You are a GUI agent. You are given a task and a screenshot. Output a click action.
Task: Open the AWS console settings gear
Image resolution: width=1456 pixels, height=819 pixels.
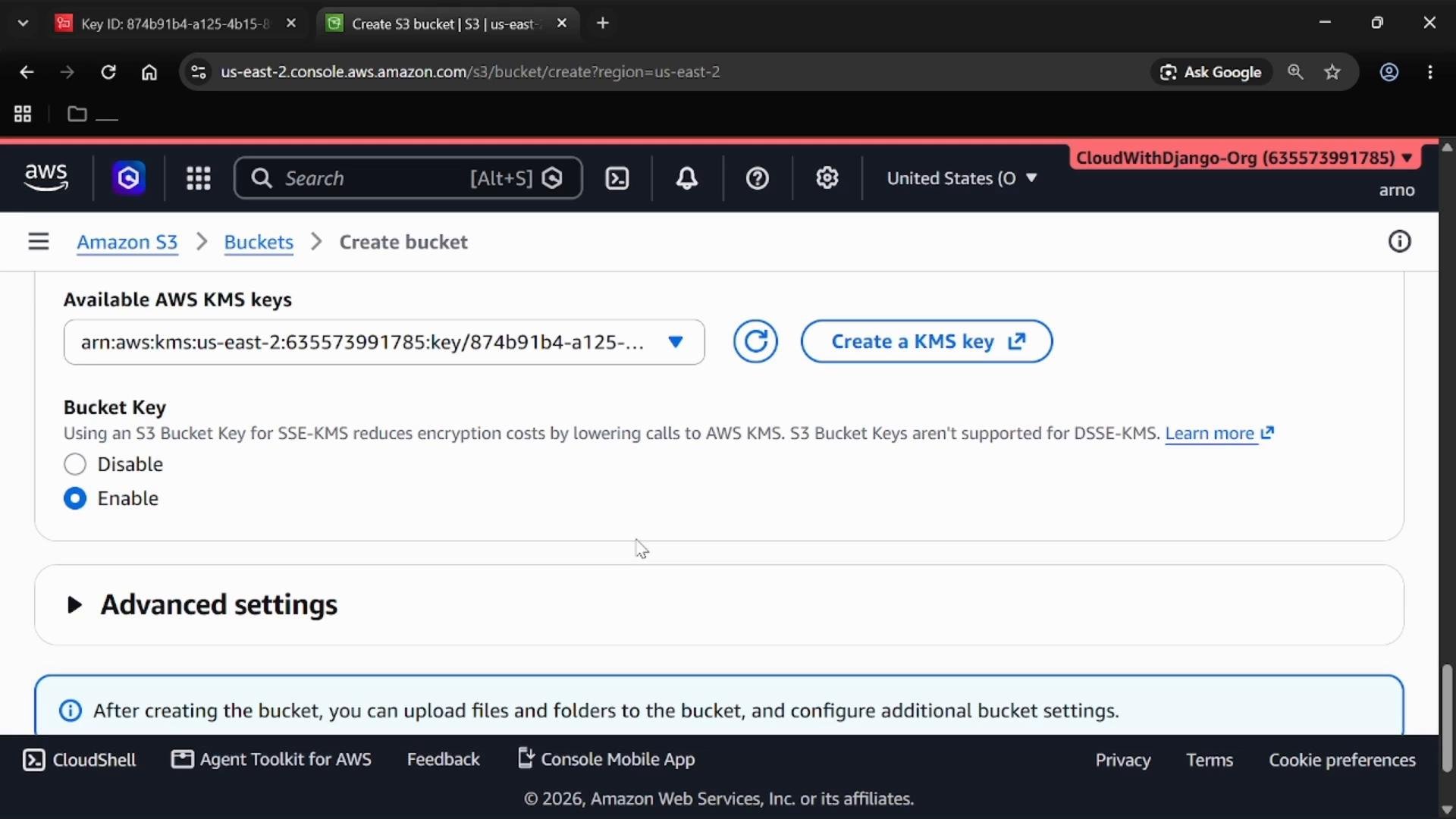(x=827, y=178)
